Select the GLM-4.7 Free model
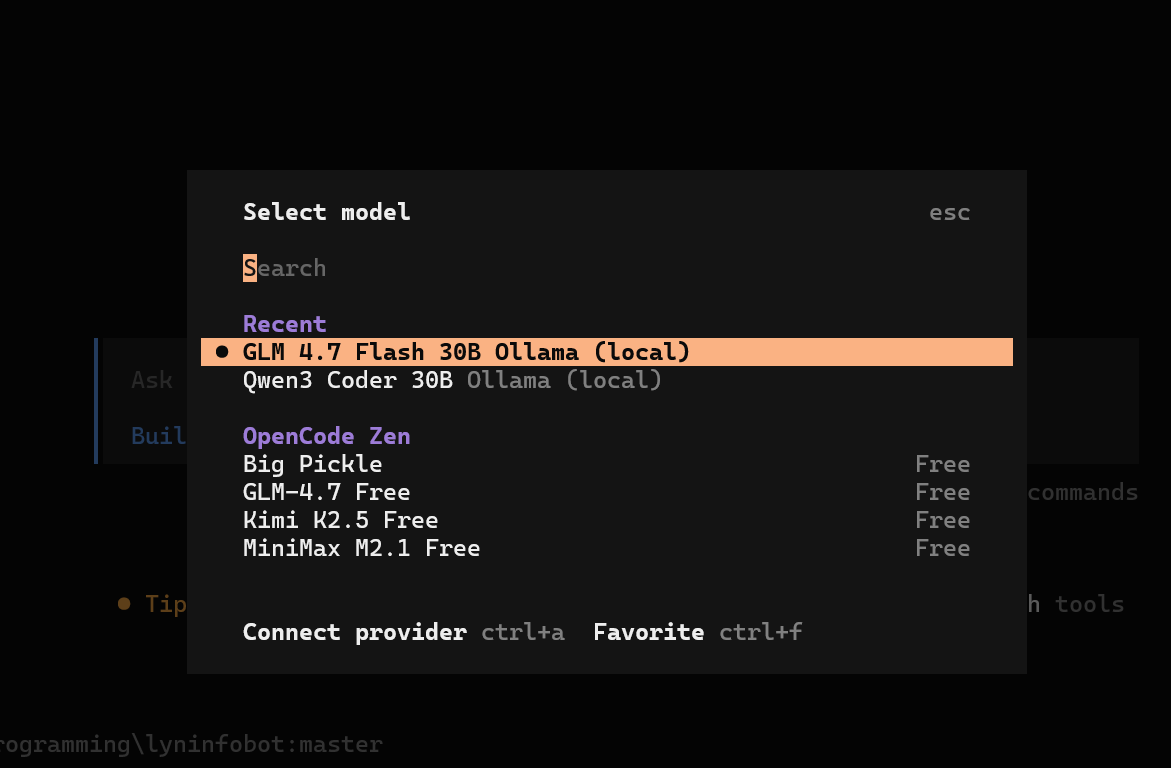1171x768 pixels. (326, 492)
